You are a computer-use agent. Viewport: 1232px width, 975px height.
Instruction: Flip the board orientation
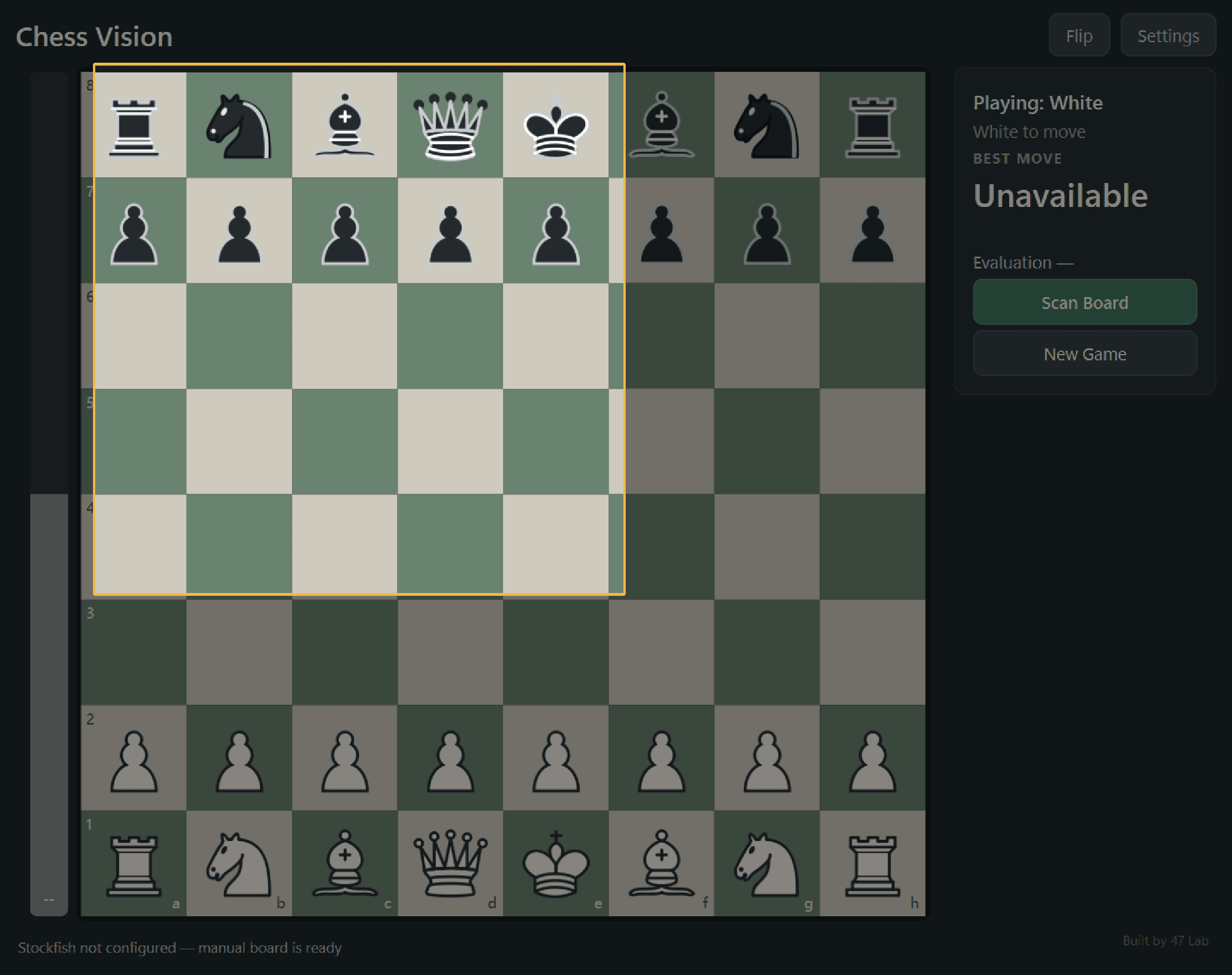point(1079,35)
